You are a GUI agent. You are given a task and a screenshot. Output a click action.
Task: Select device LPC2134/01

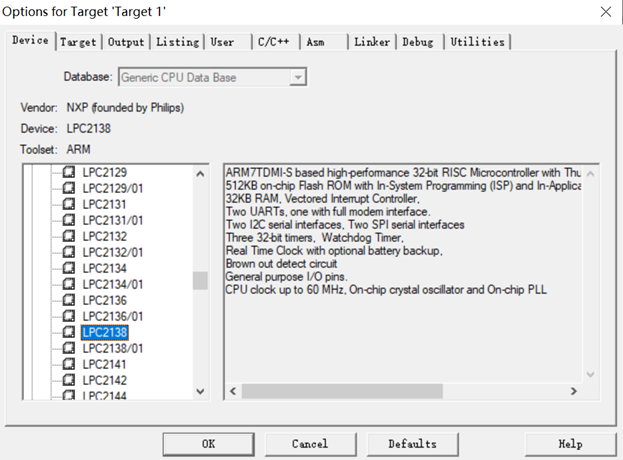tap(113, 284)
